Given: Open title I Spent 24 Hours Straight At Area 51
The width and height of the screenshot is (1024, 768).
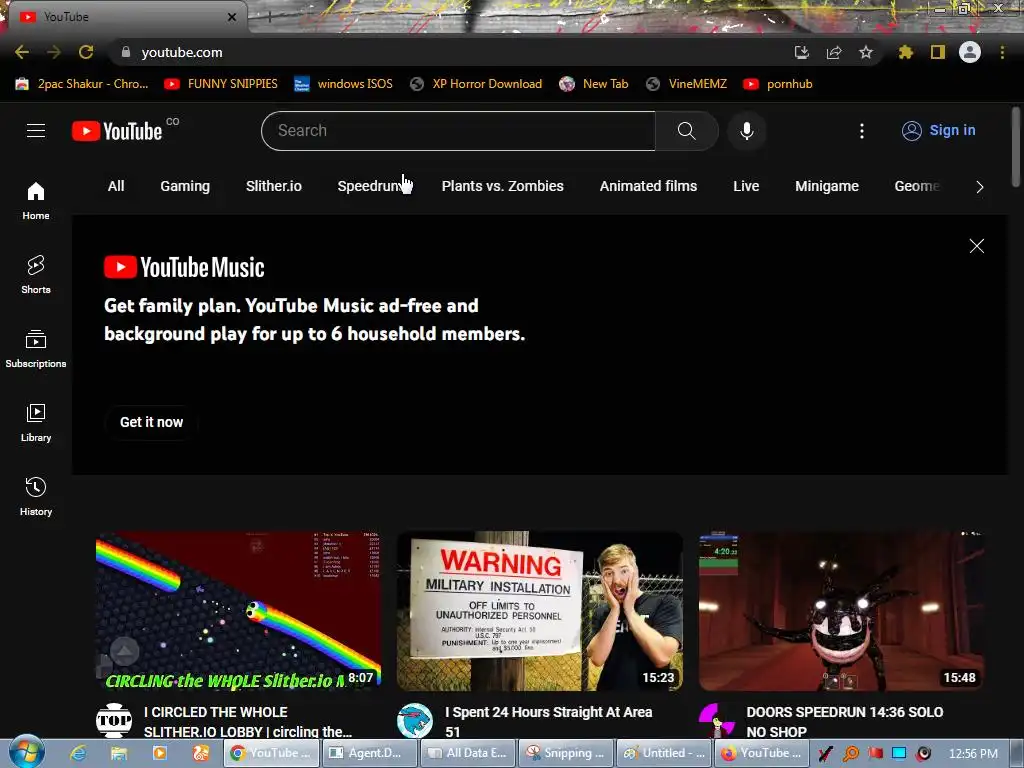Looking at the screenshot, I should pyautogui.click(x=549, y=722).
